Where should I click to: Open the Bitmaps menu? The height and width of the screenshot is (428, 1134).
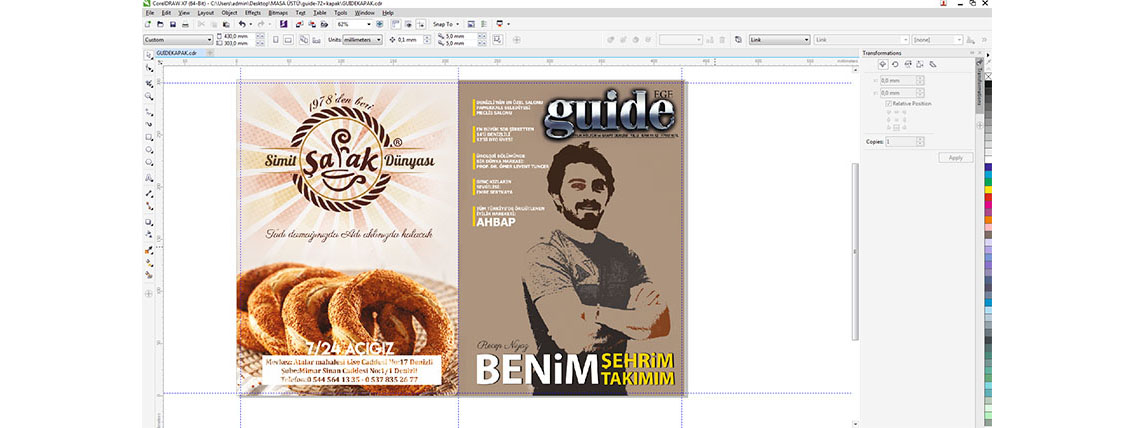[278, 12]
